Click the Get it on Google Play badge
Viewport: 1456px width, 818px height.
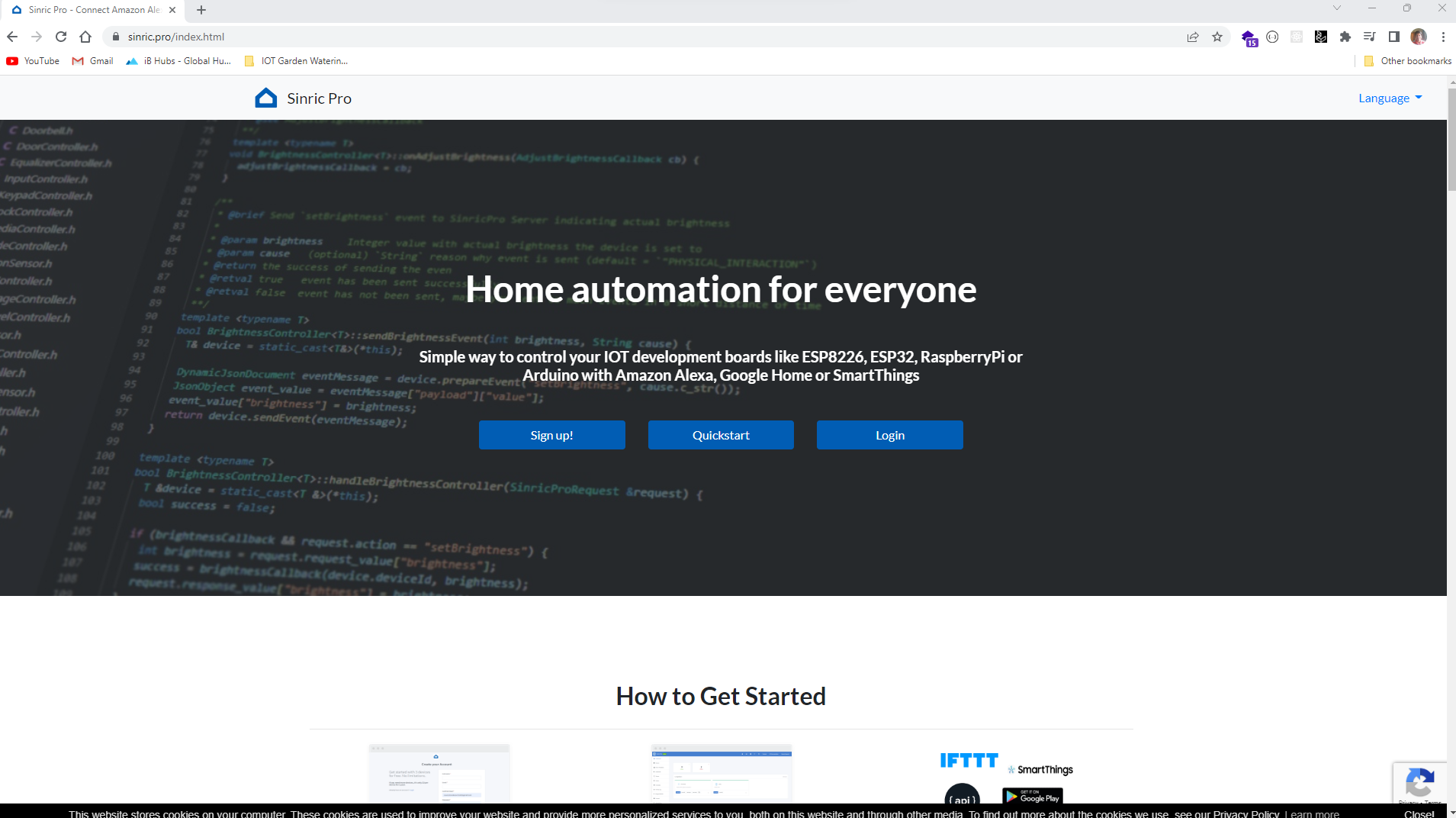click(x=1032, y=796)
